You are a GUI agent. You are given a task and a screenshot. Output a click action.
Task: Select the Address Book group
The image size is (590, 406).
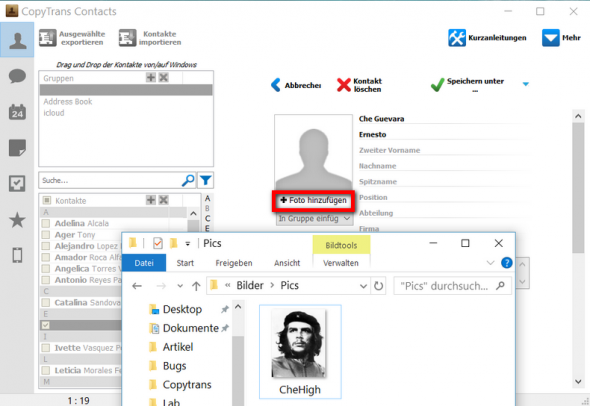pos(68,102)
